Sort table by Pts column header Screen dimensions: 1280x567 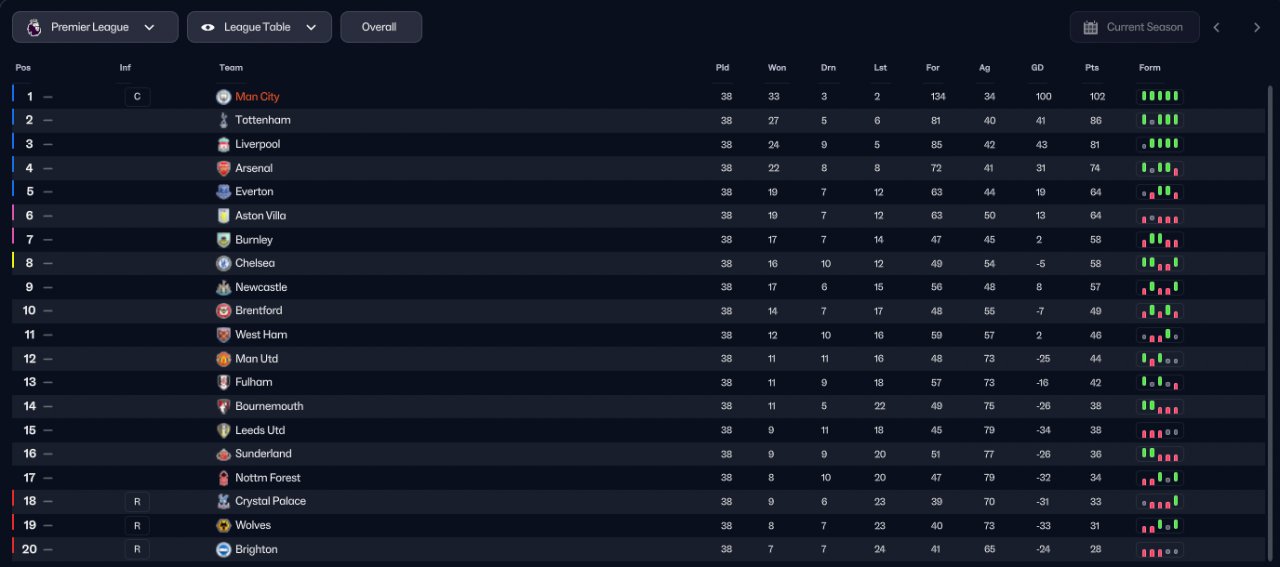(x=1091, y=68)
